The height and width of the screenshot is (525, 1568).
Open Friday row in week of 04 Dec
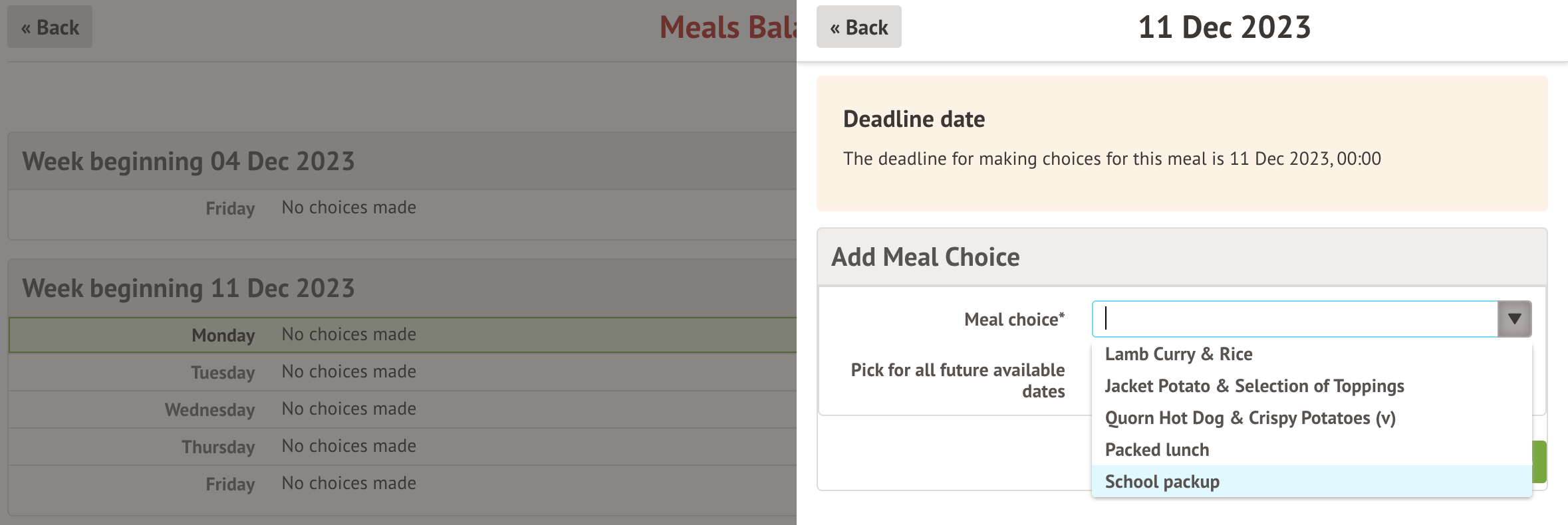(x=348, y=208)
